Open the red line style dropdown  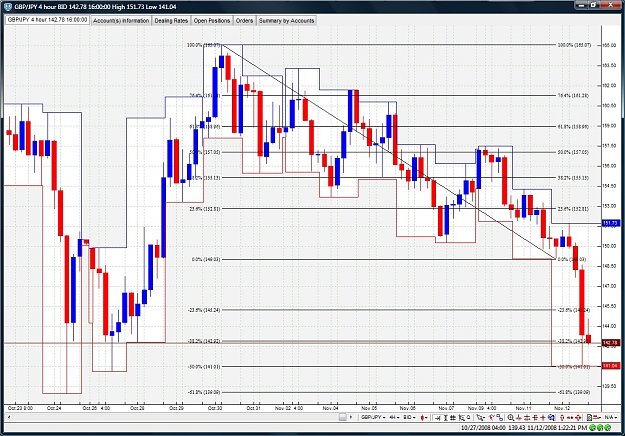(597, 418)
